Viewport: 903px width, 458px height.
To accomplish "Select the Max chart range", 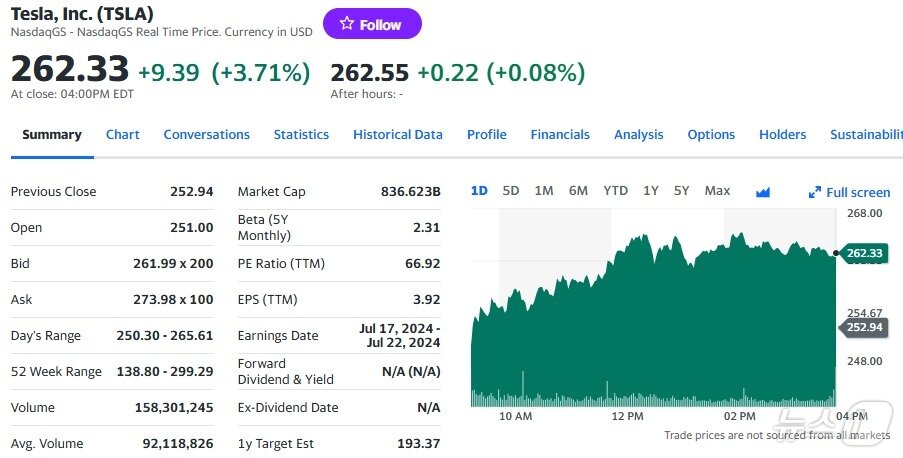I will (717, 191).
